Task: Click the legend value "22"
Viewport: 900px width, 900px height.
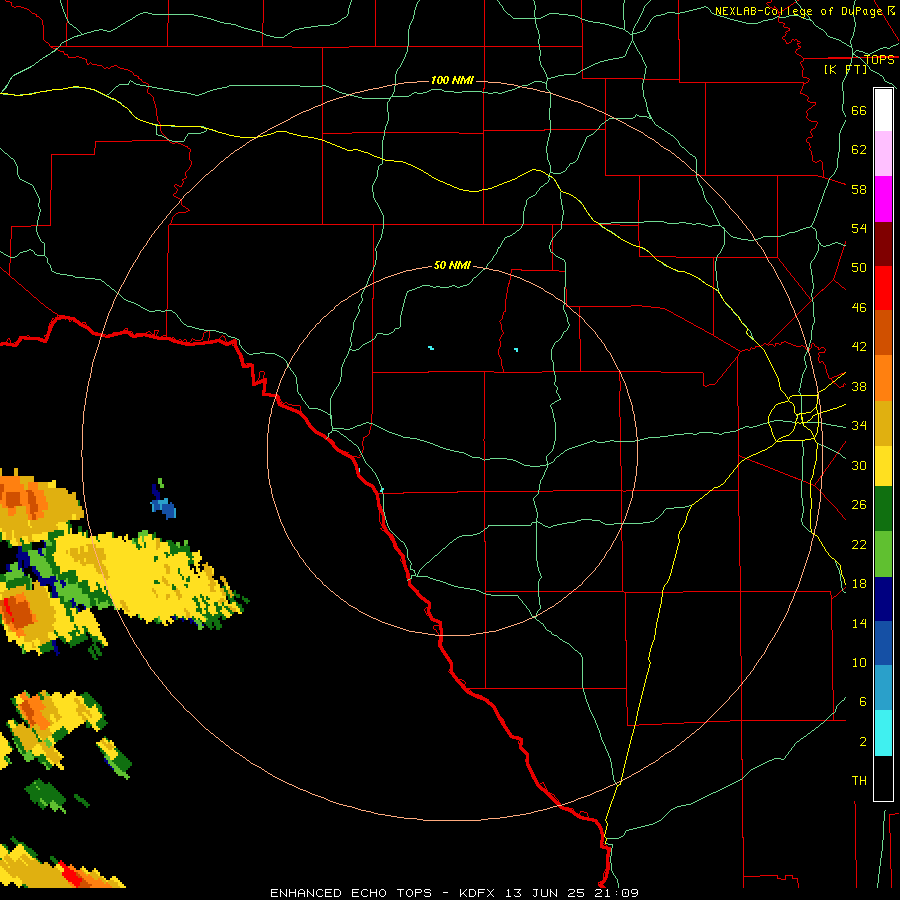Action: (x=859, y=544)
